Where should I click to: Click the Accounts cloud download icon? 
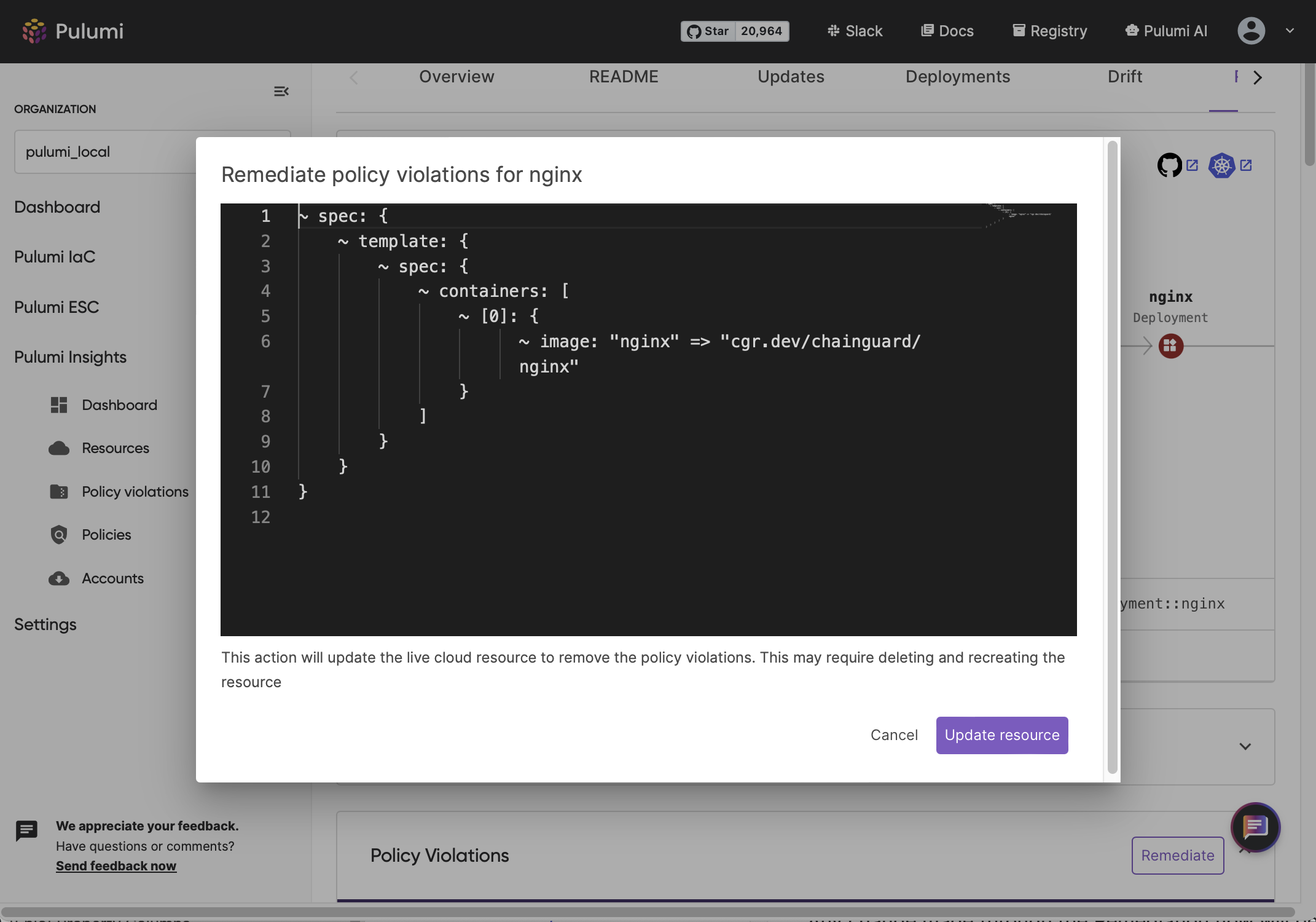[59, 578]
